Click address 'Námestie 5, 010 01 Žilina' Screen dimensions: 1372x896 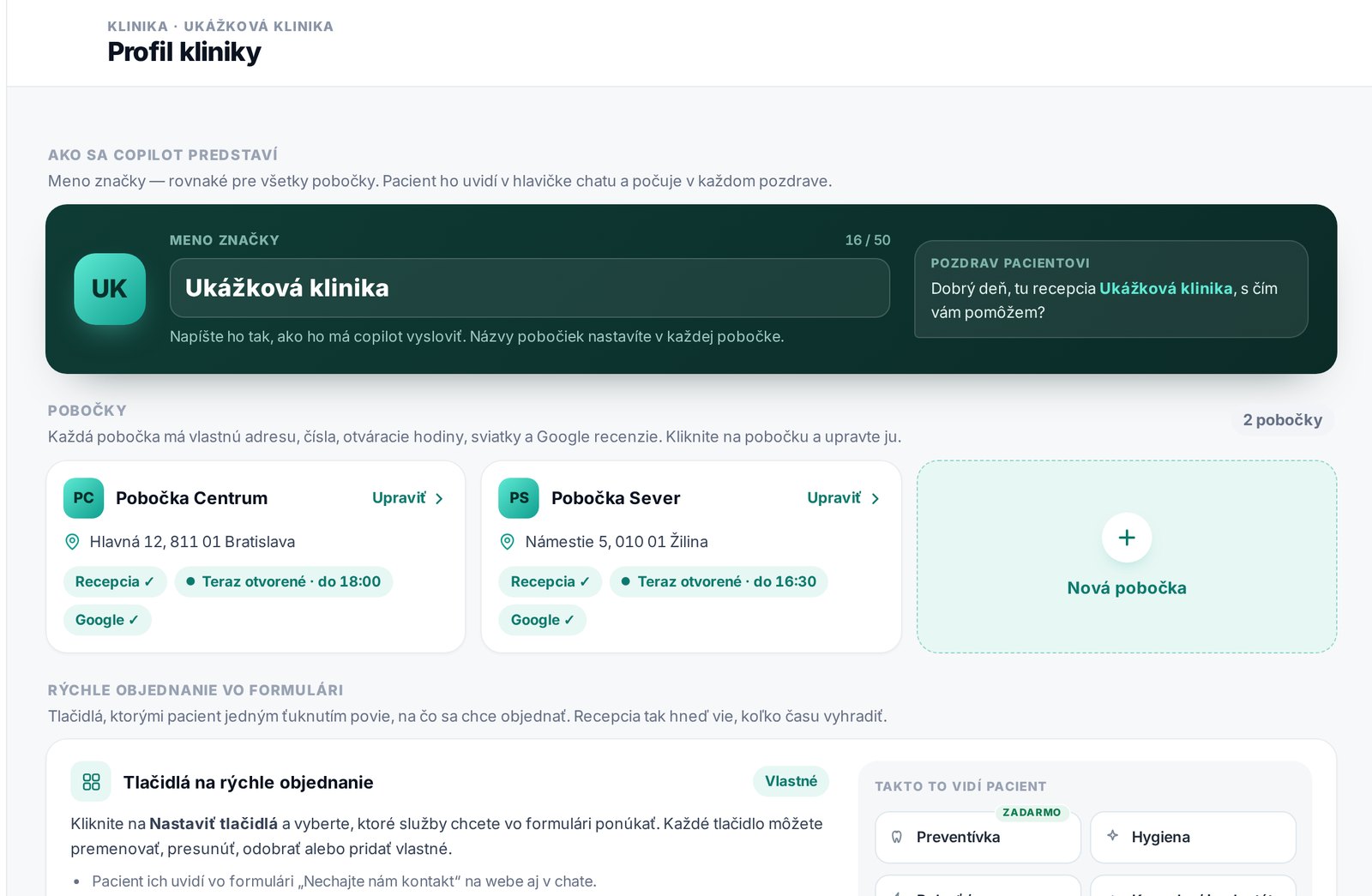pyautogui.click(x=617, y=542)
